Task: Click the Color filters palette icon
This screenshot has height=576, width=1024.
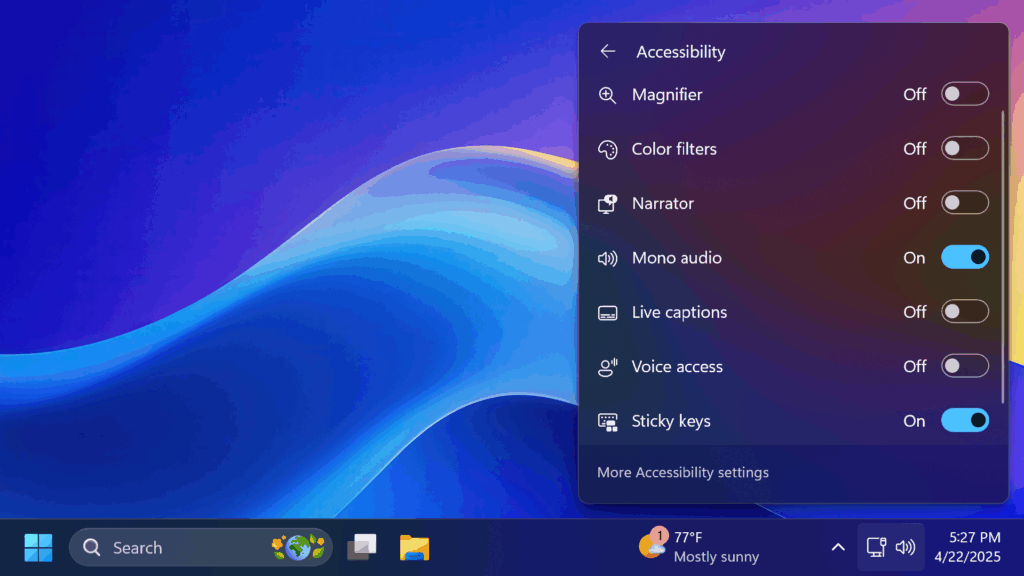Action: point(607,150)
